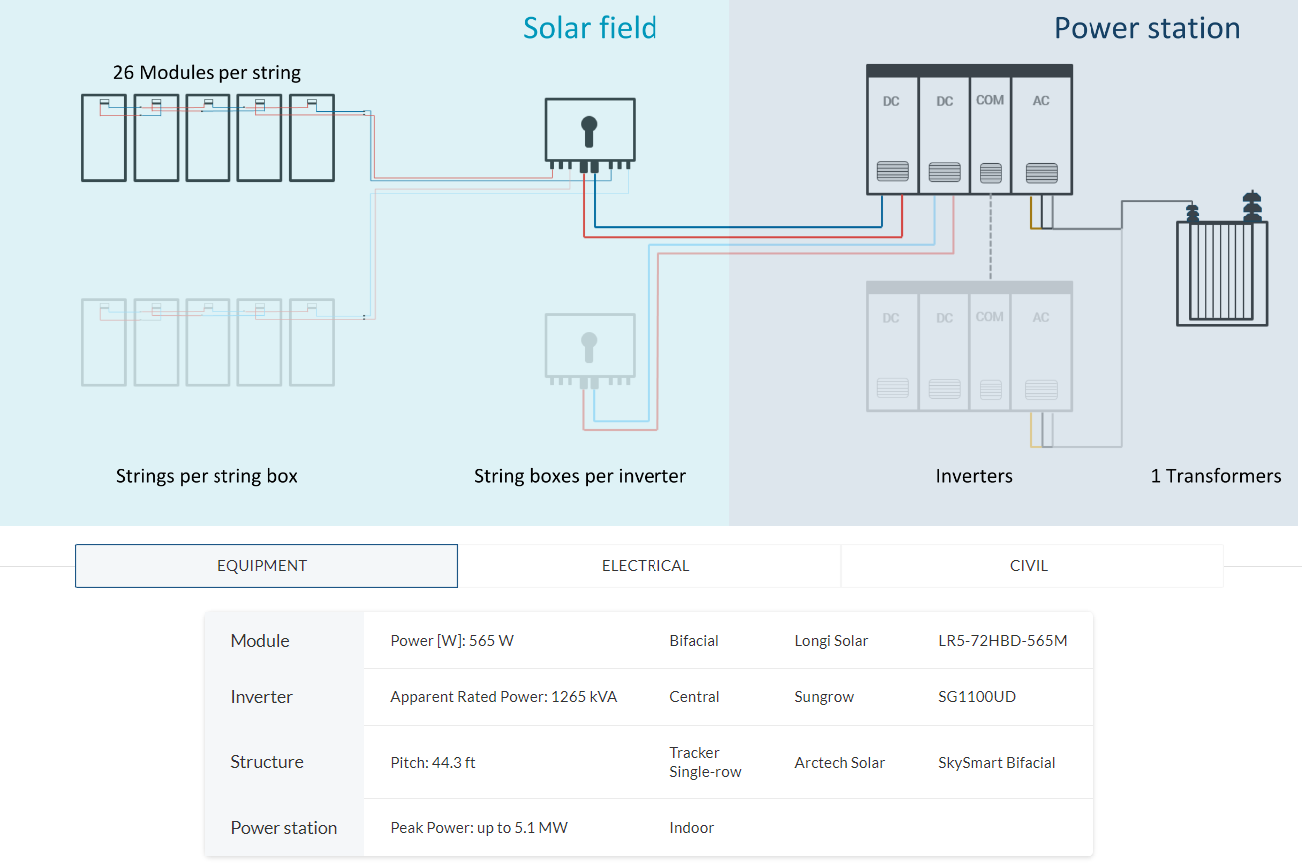Screen dimensions: 1302x867
Task: Select the Structure row header in the table
Action: click(267, 762)
